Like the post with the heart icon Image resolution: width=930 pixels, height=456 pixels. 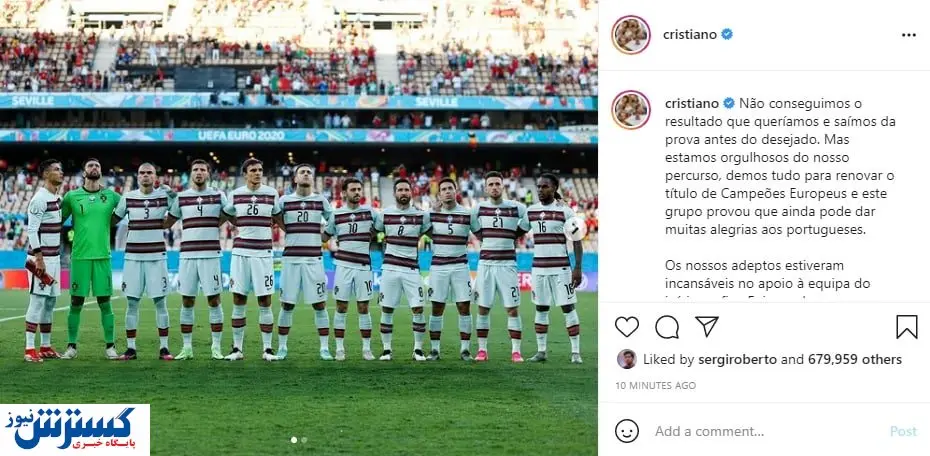(626, 327)
